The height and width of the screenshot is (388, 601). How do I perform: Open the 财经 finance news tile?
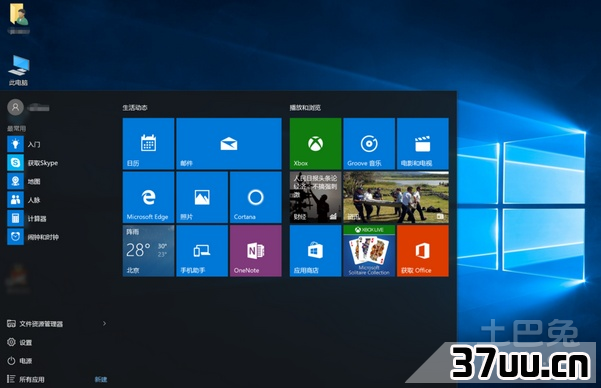315,197
